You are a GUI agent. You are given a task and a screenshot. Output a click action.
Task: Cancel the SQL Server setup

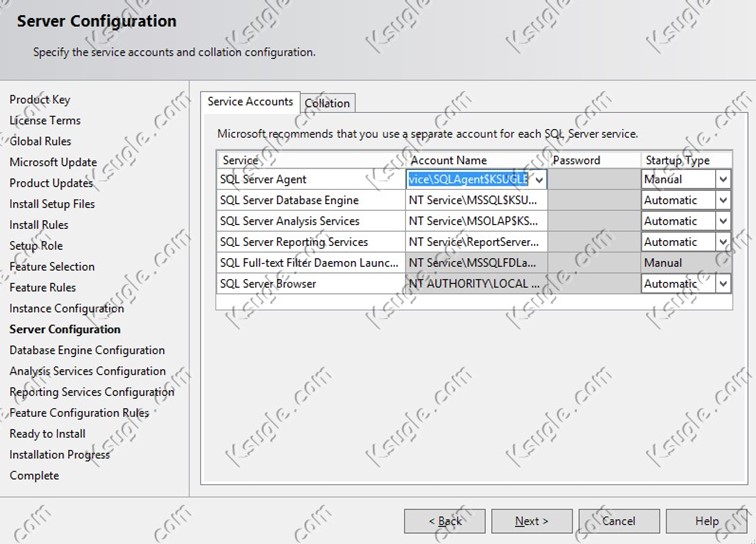(618, 521)
